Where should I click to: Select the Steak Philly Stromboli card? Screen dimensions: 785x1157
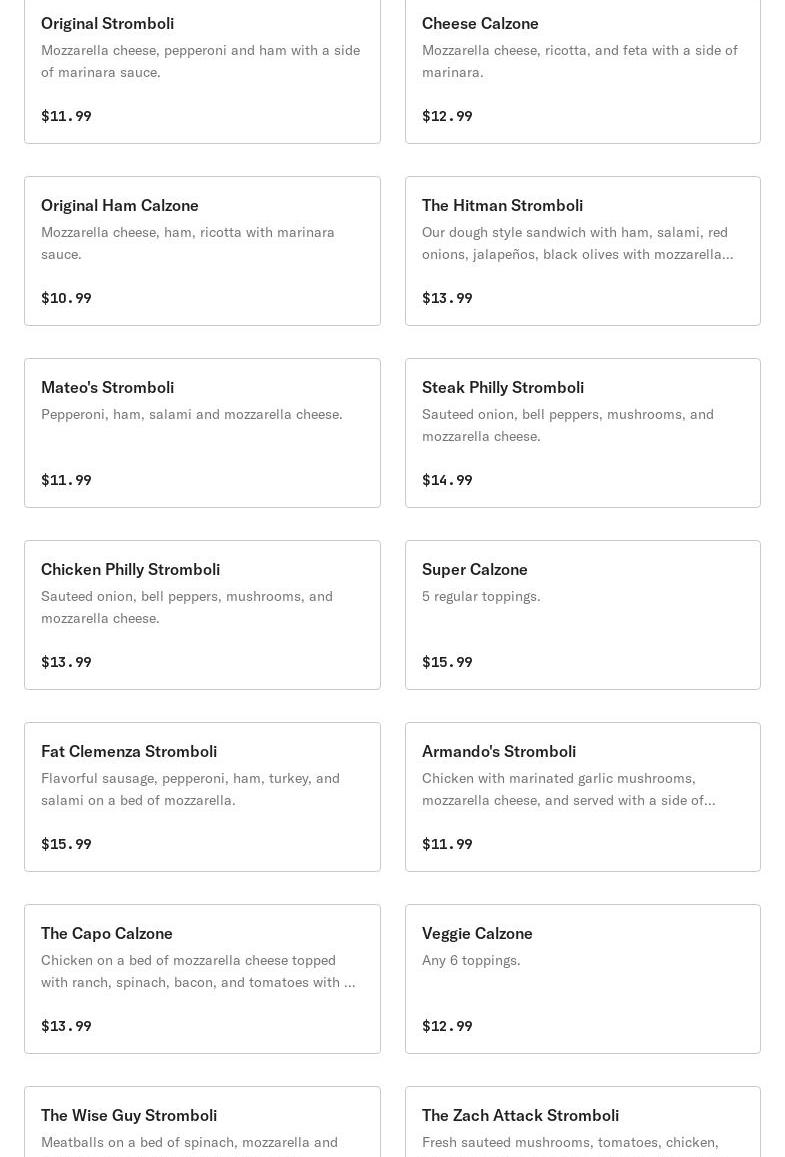click(x=582, y=432)
